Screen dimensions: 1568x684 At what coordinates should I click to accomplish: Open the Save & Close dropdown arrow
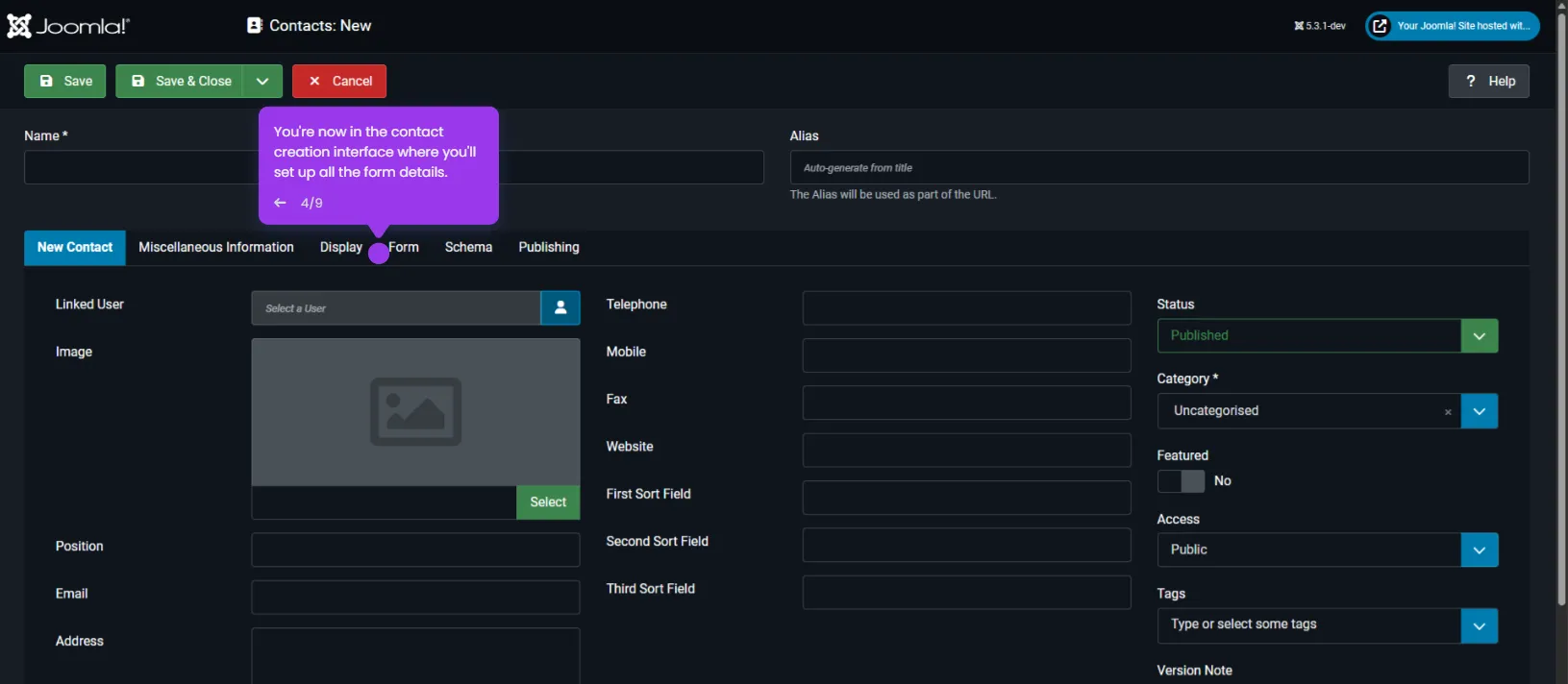pyautogui.click(x=262, y=82)
